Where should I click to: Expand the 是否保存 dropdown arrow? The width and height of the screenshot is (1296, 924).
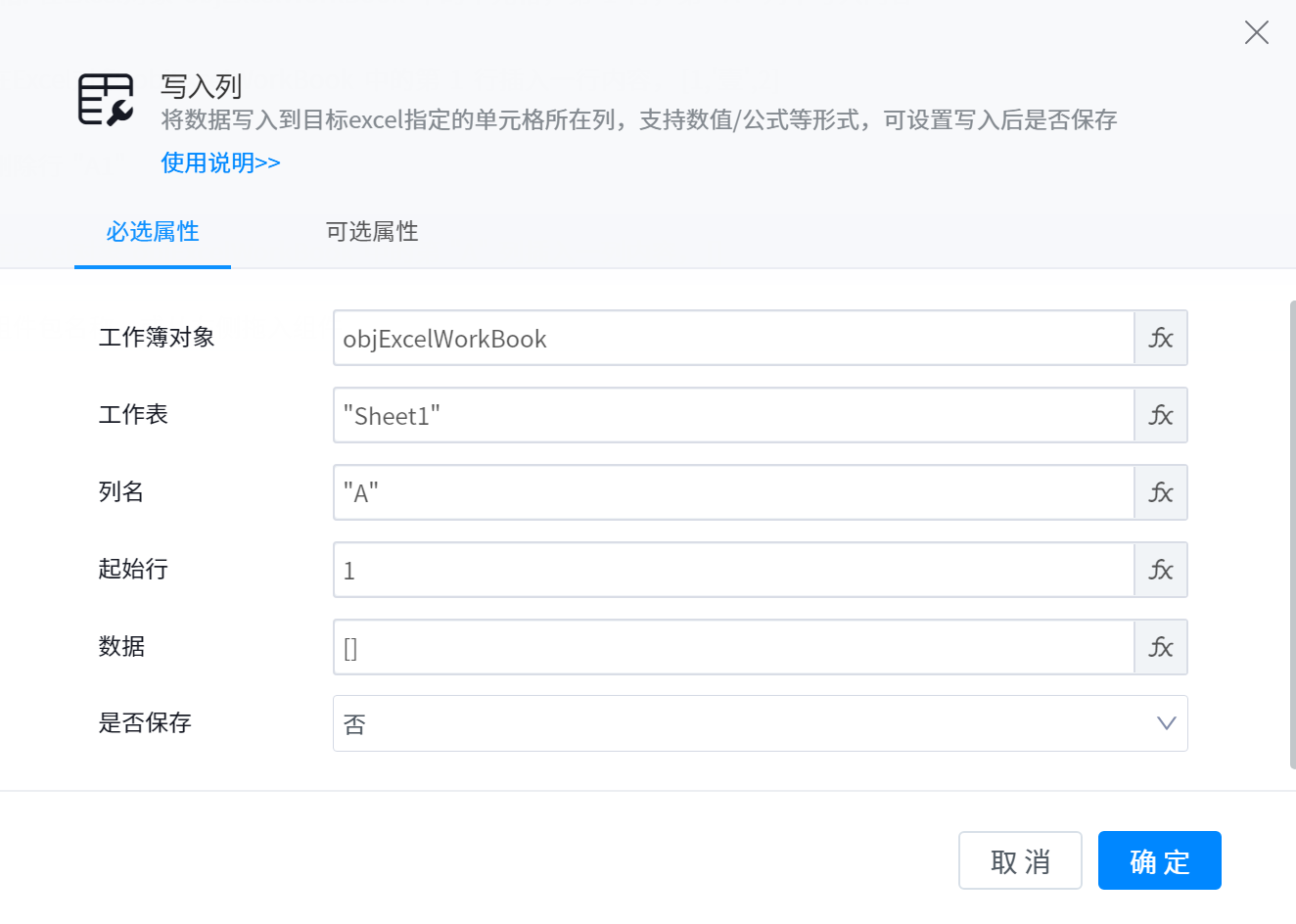[x=1166, y=724]
